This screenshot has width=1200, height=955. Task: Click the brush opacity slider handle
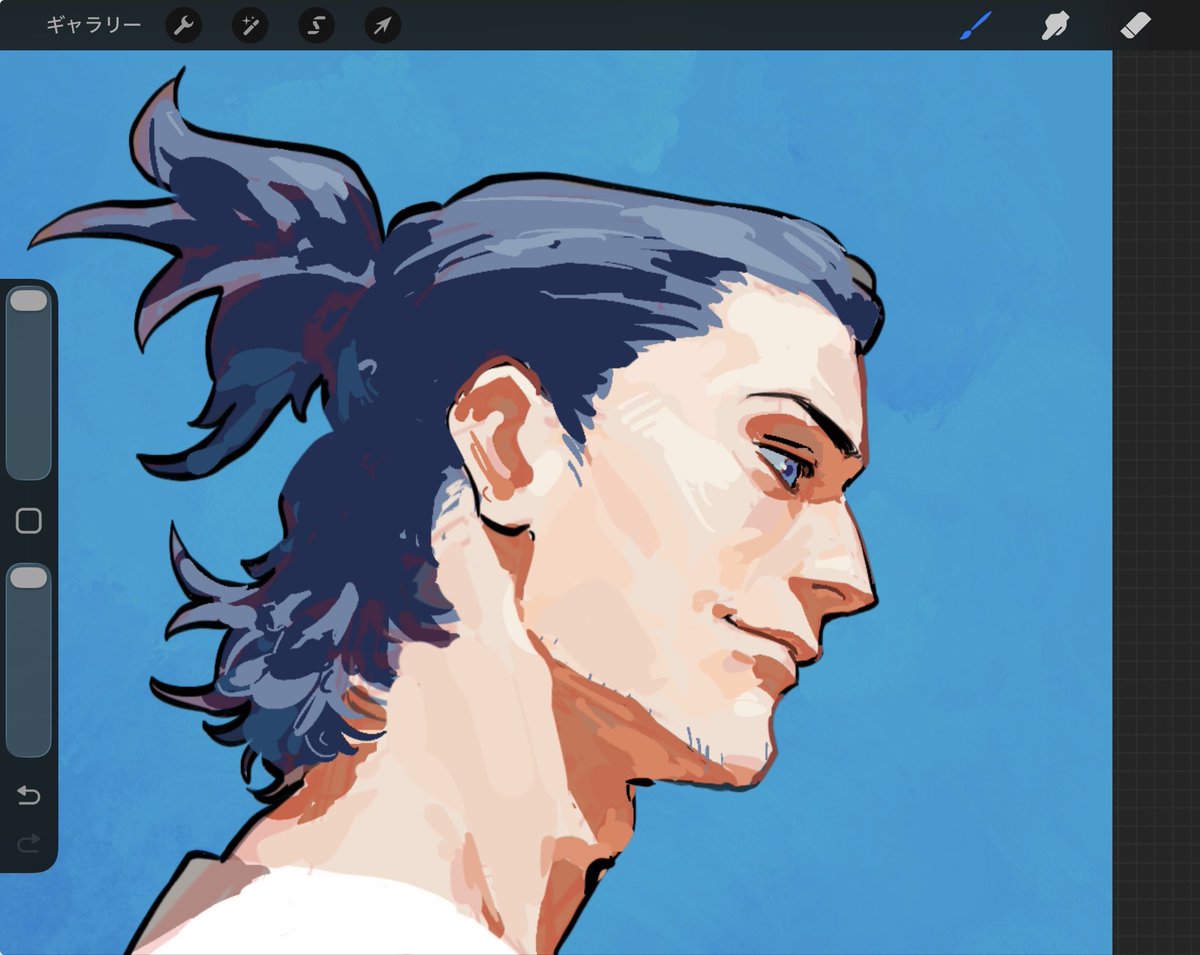click(29, 577)
